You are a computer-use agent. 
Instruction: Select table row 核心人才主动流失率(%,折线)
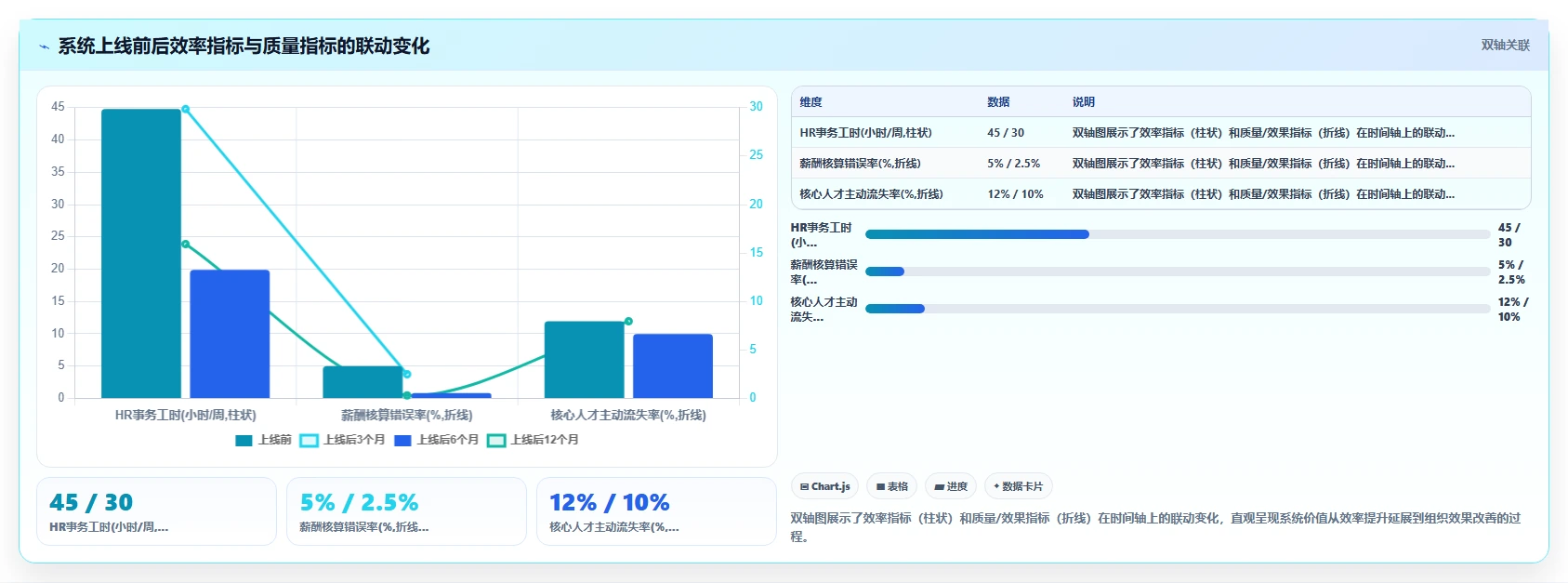(1161, 194)
